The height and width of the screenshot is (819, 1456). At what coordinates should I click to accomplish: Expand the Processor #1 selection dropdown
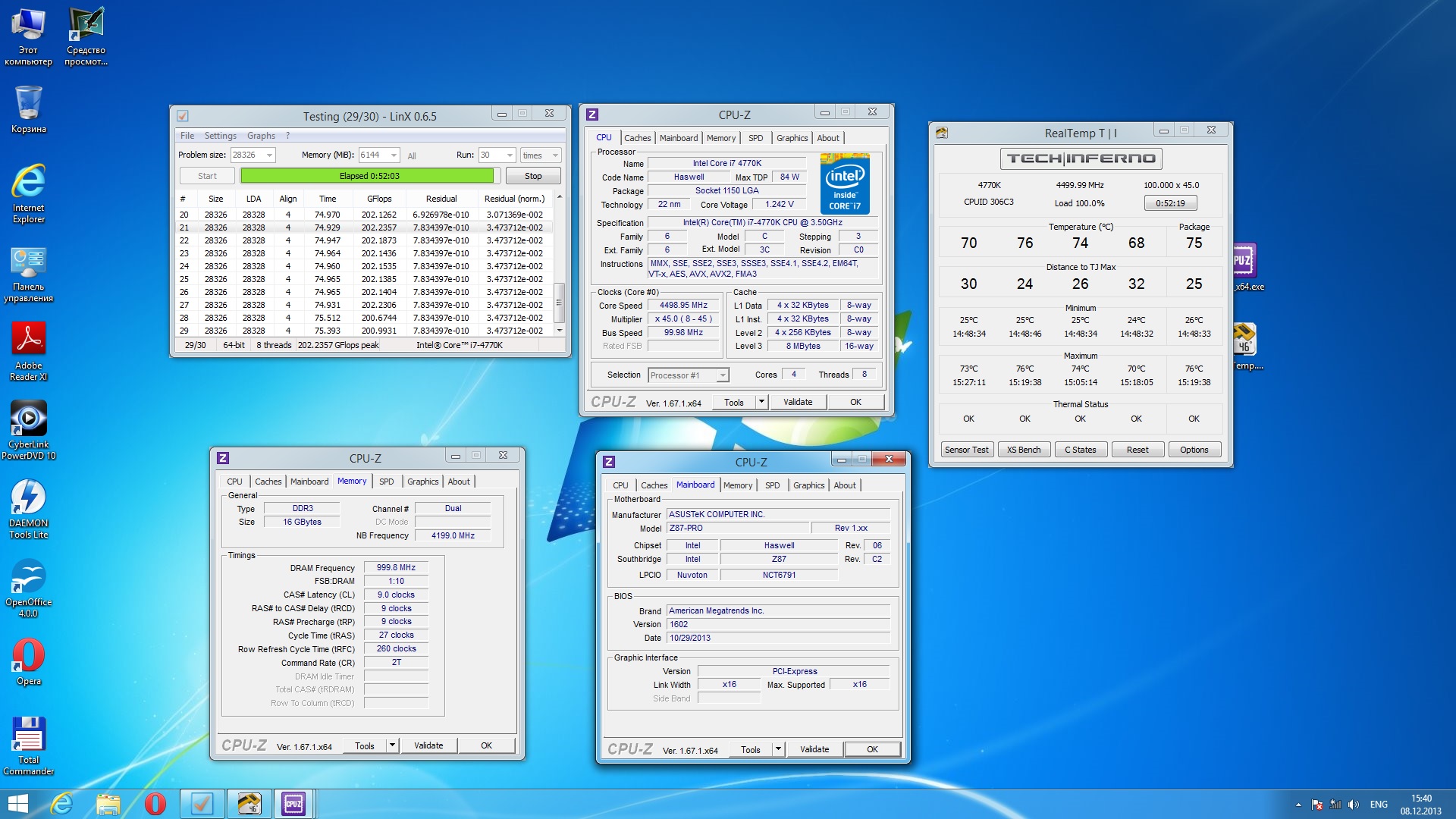tap(723, 375)
